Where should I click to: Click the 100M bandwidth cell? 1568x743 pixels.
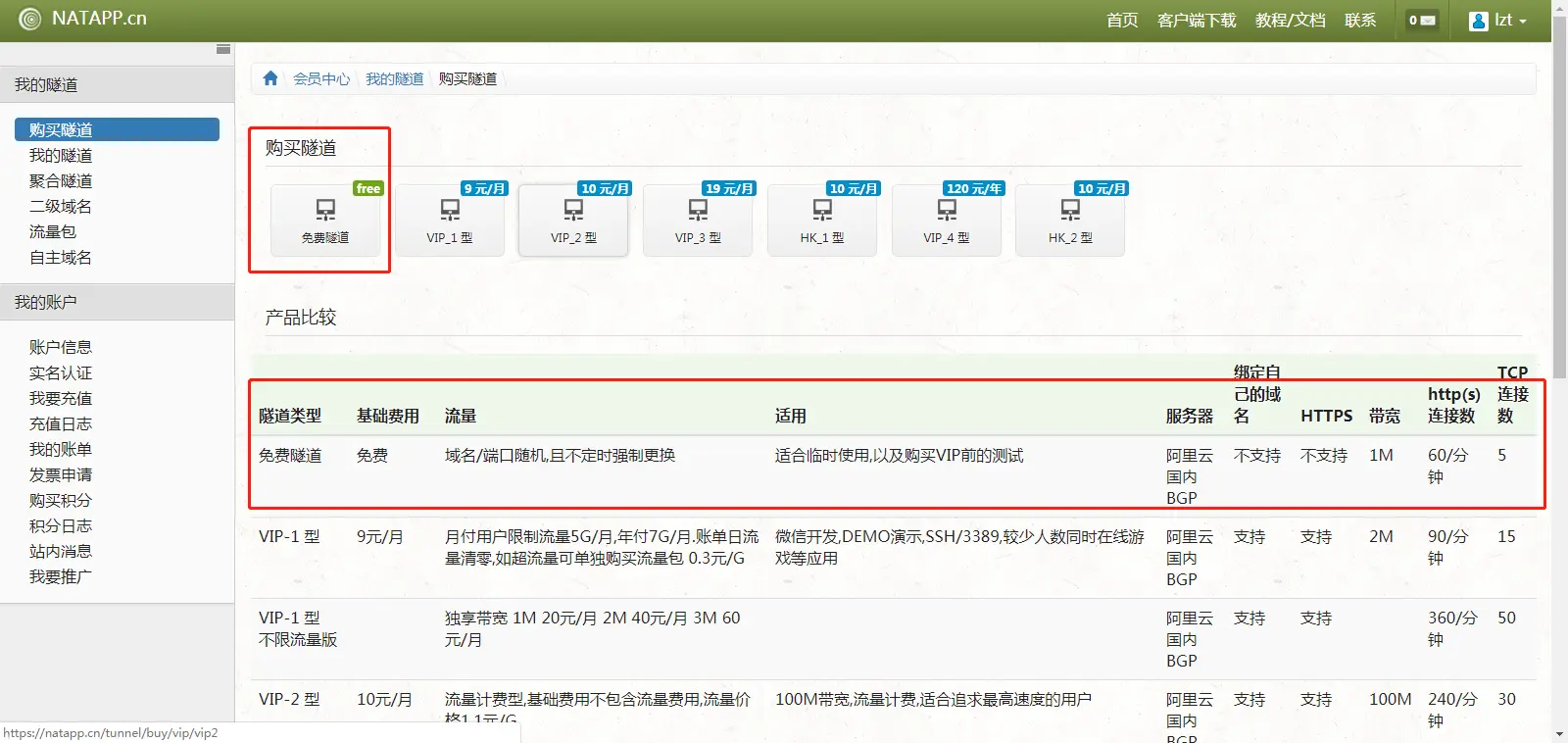[x=1391, y=699]
